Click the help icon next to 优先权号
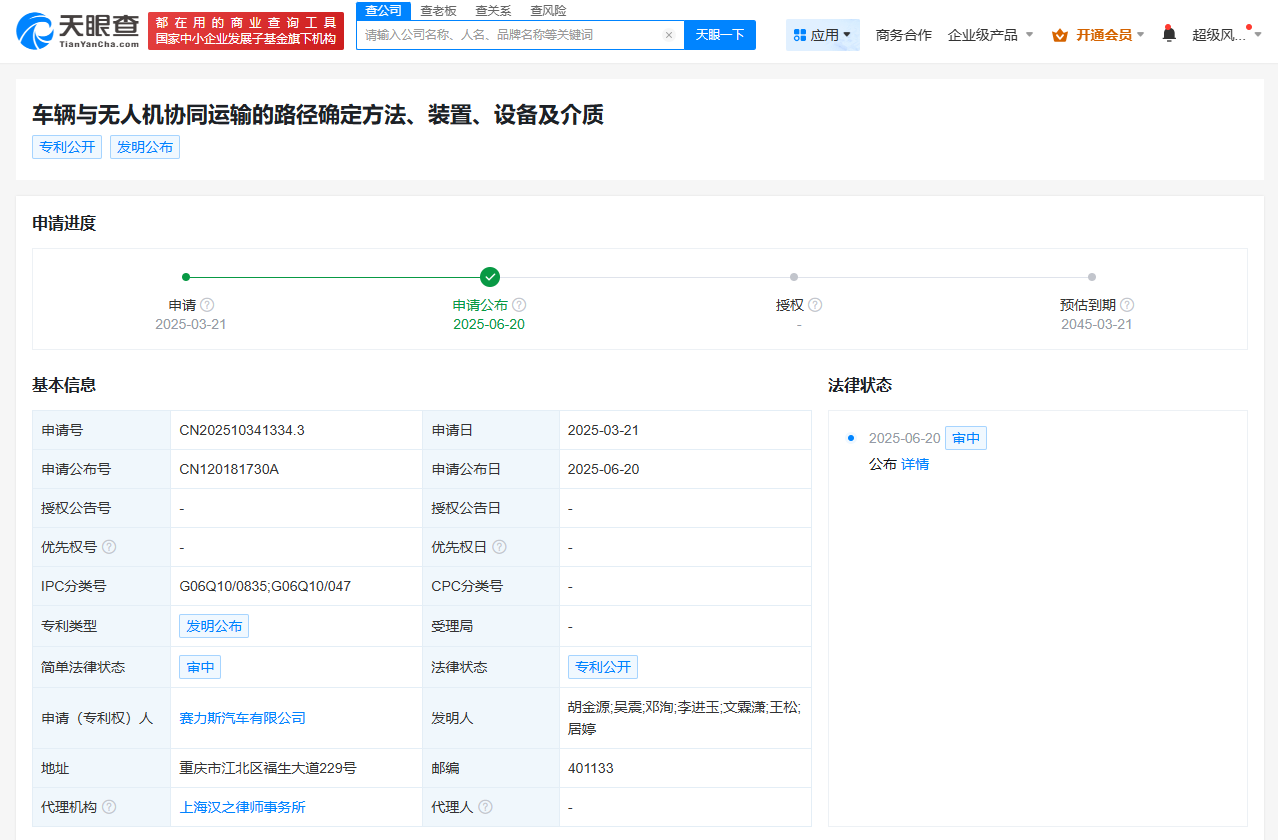Viewport: 1278px width, 840px height. pos(109,547)
